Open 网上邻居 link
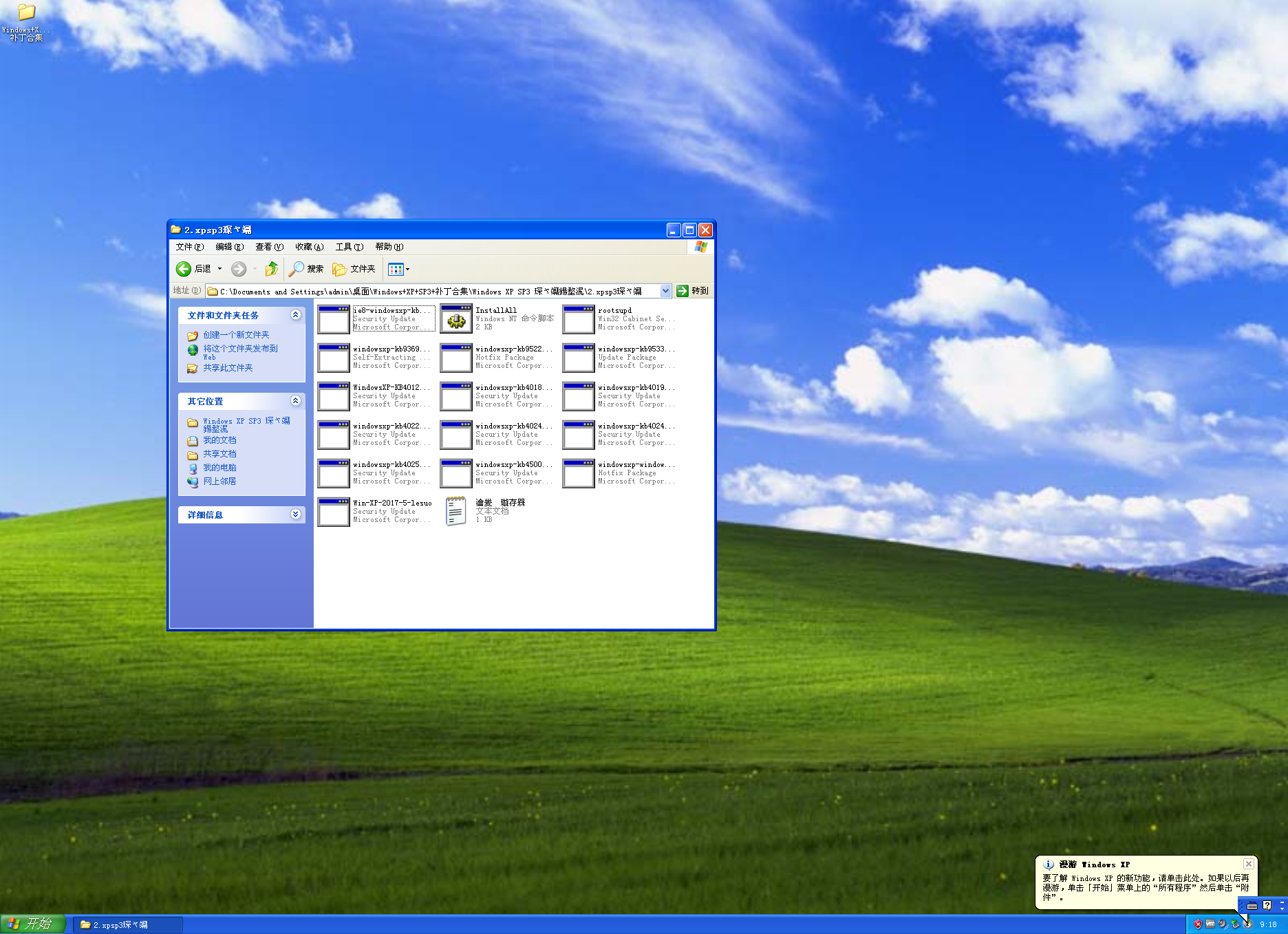The height and width of the screenshot is (934, 1288). pos(219,481)
